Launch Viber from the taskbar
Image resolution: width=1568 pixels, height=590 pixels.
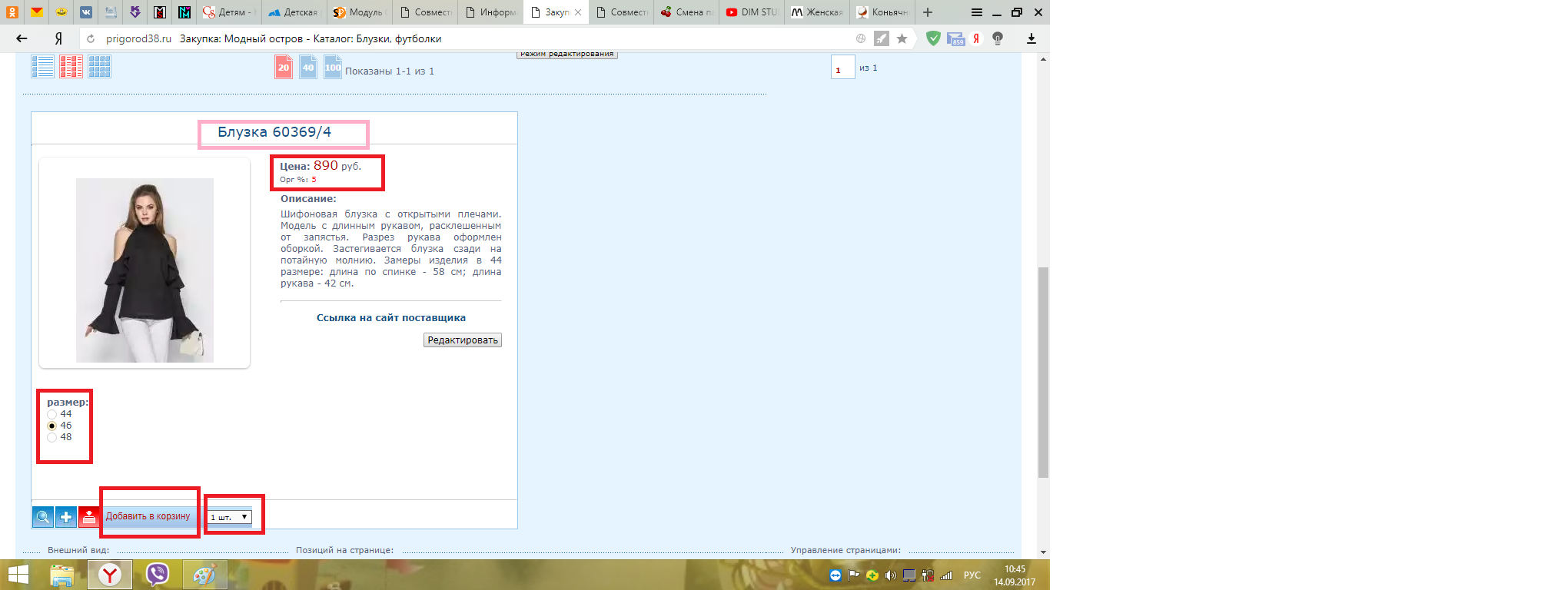[158, 575]
